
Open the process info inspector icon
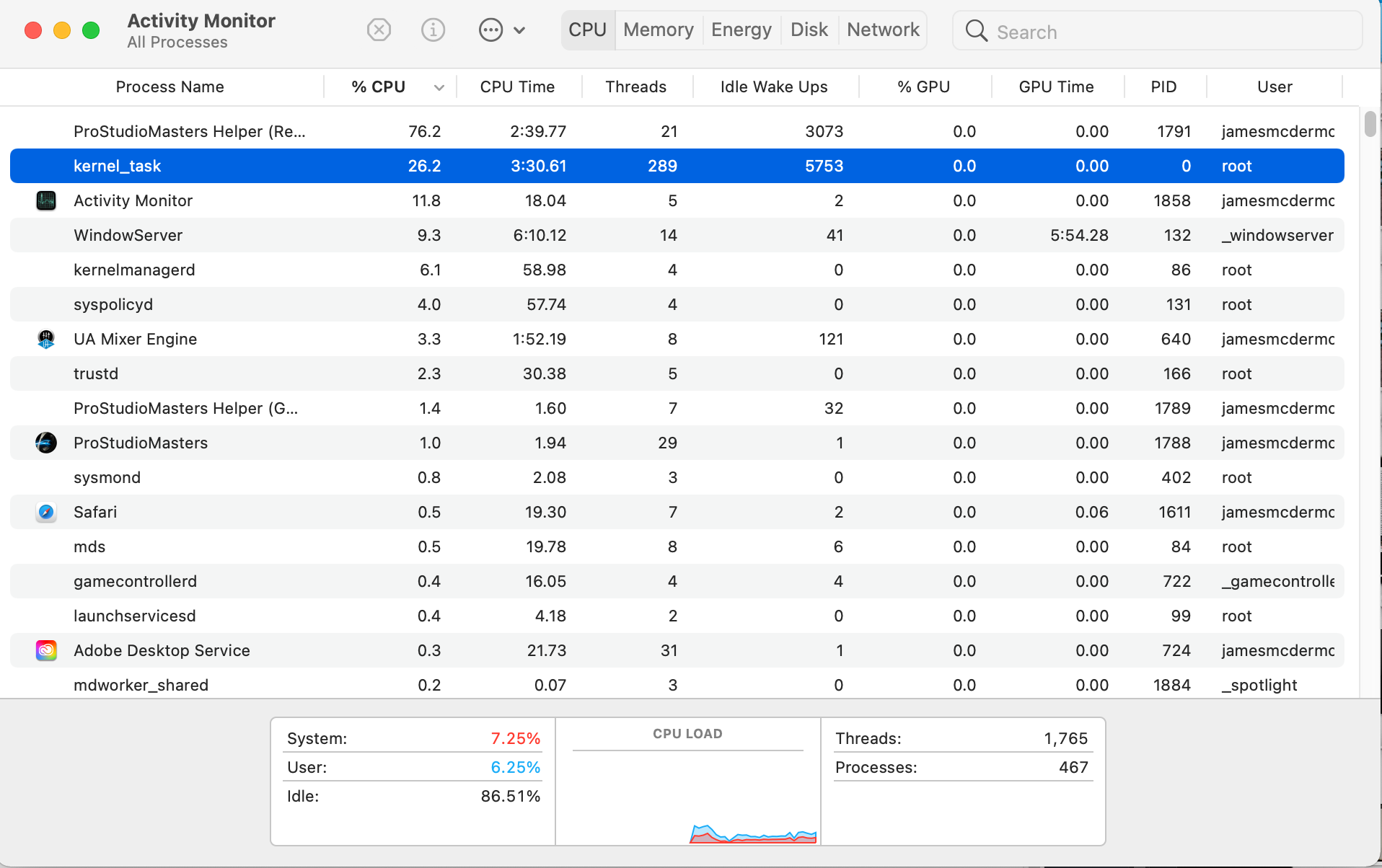[433, 30]
